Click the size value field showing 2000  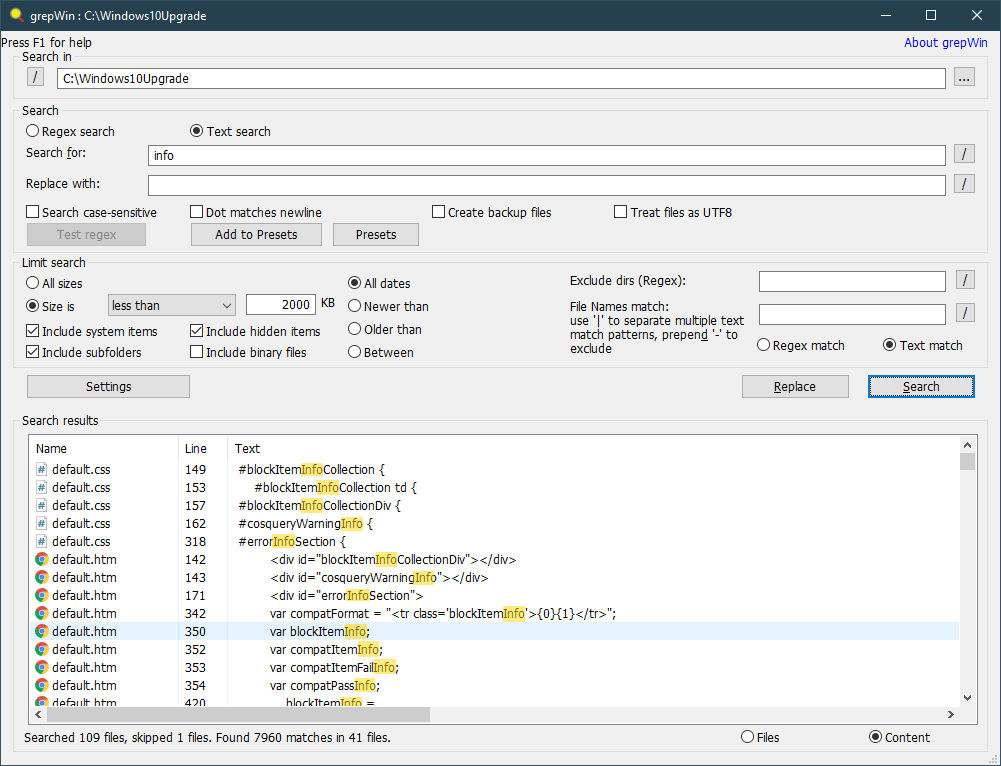[x=281, y=304]
